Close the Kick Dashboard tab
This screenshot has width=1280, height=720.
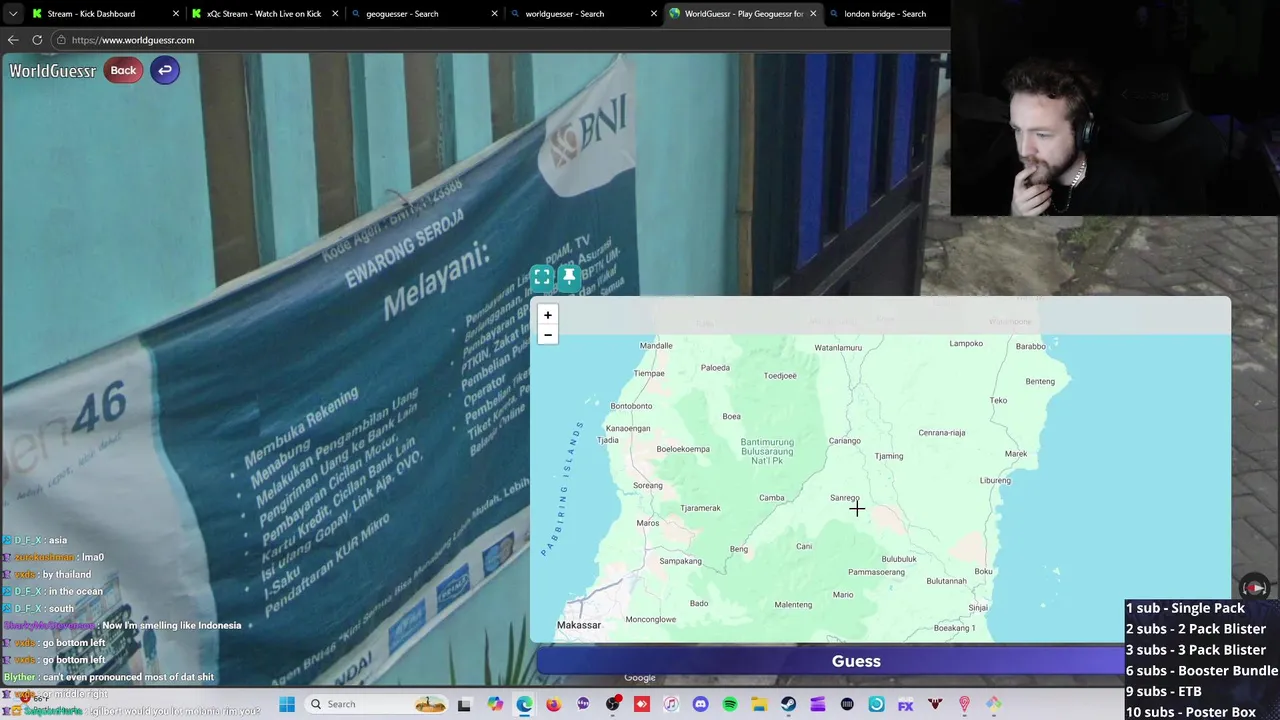[x=176, y=14]
